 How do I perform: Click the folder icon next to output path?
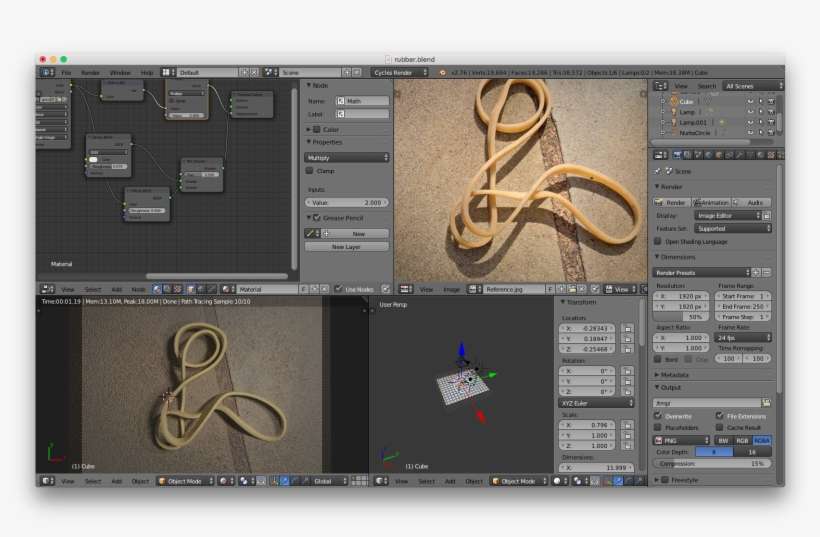tap(766, 403)
